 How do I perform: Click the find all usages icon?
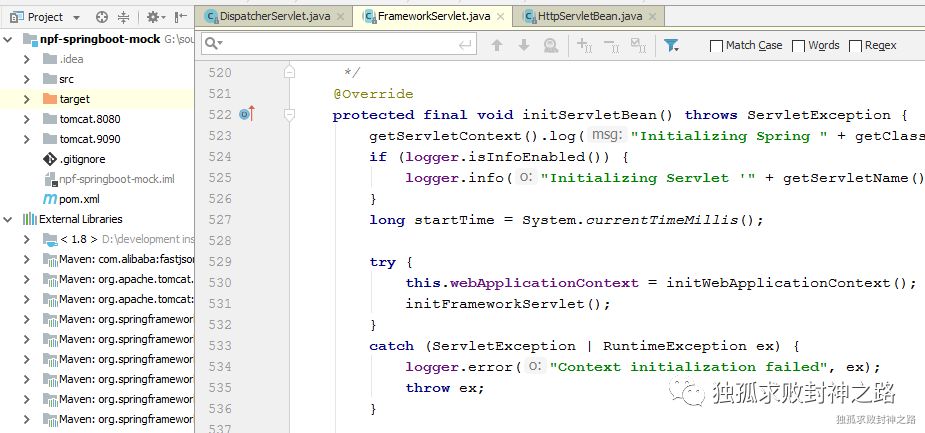tap(550, 45)
